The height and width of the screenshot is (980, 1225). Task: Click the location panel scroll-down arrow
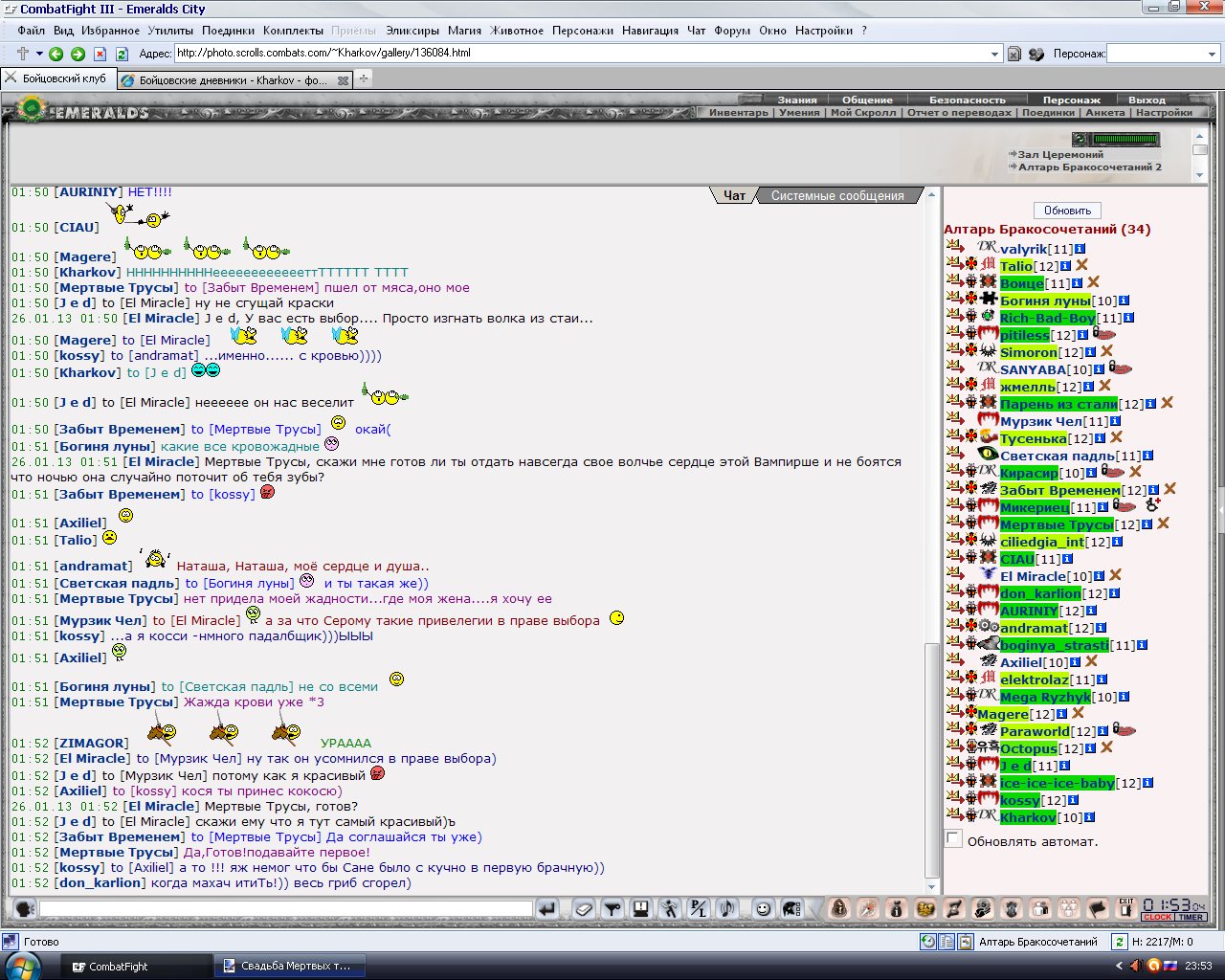[x=1200, y=174]
